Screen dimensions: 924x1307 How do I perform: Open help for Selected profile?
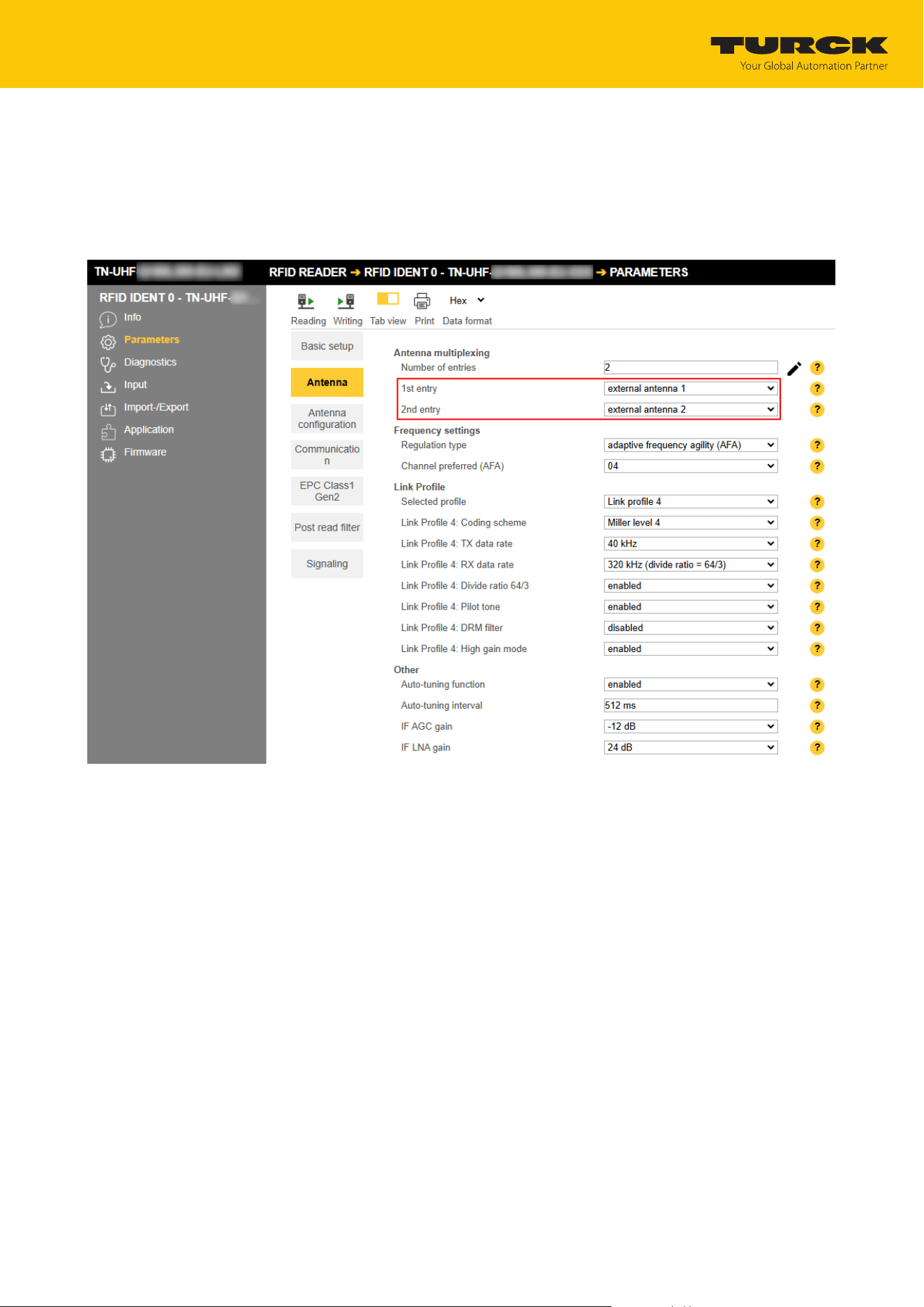(817, 502)
